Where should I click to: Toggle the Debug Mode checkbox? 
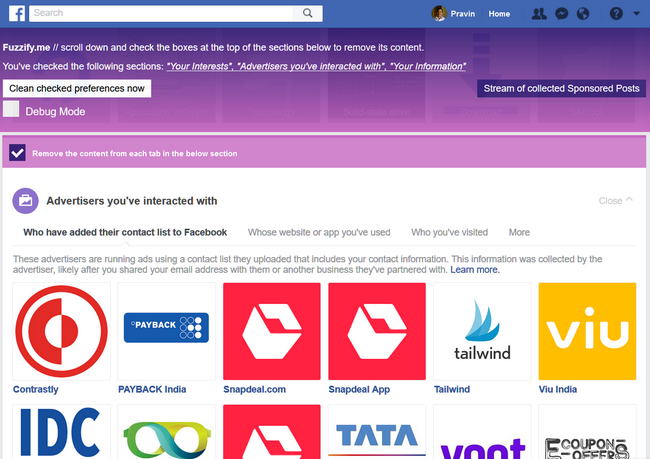click(x=11, y=109)
